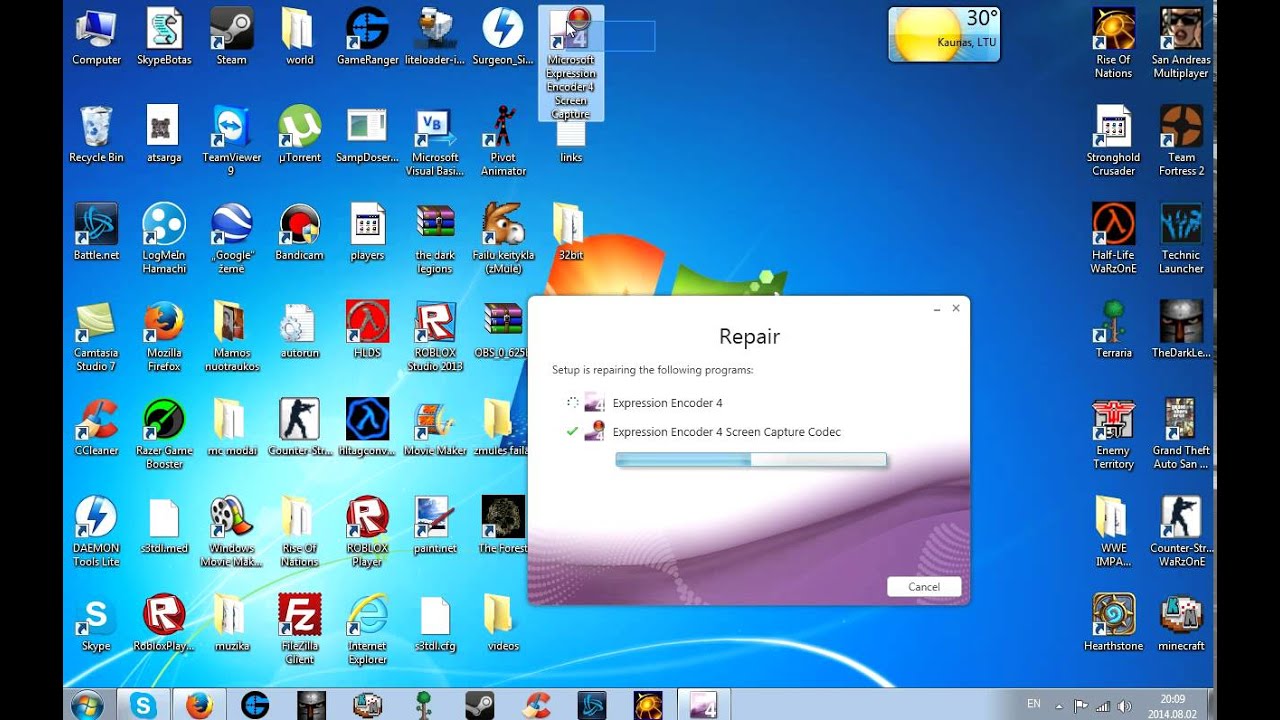This screenshot has width=1280, height=720.
Task: Open Grand Theft Auto San Andreas shortcut
Action: click(x=1181, y=434)
